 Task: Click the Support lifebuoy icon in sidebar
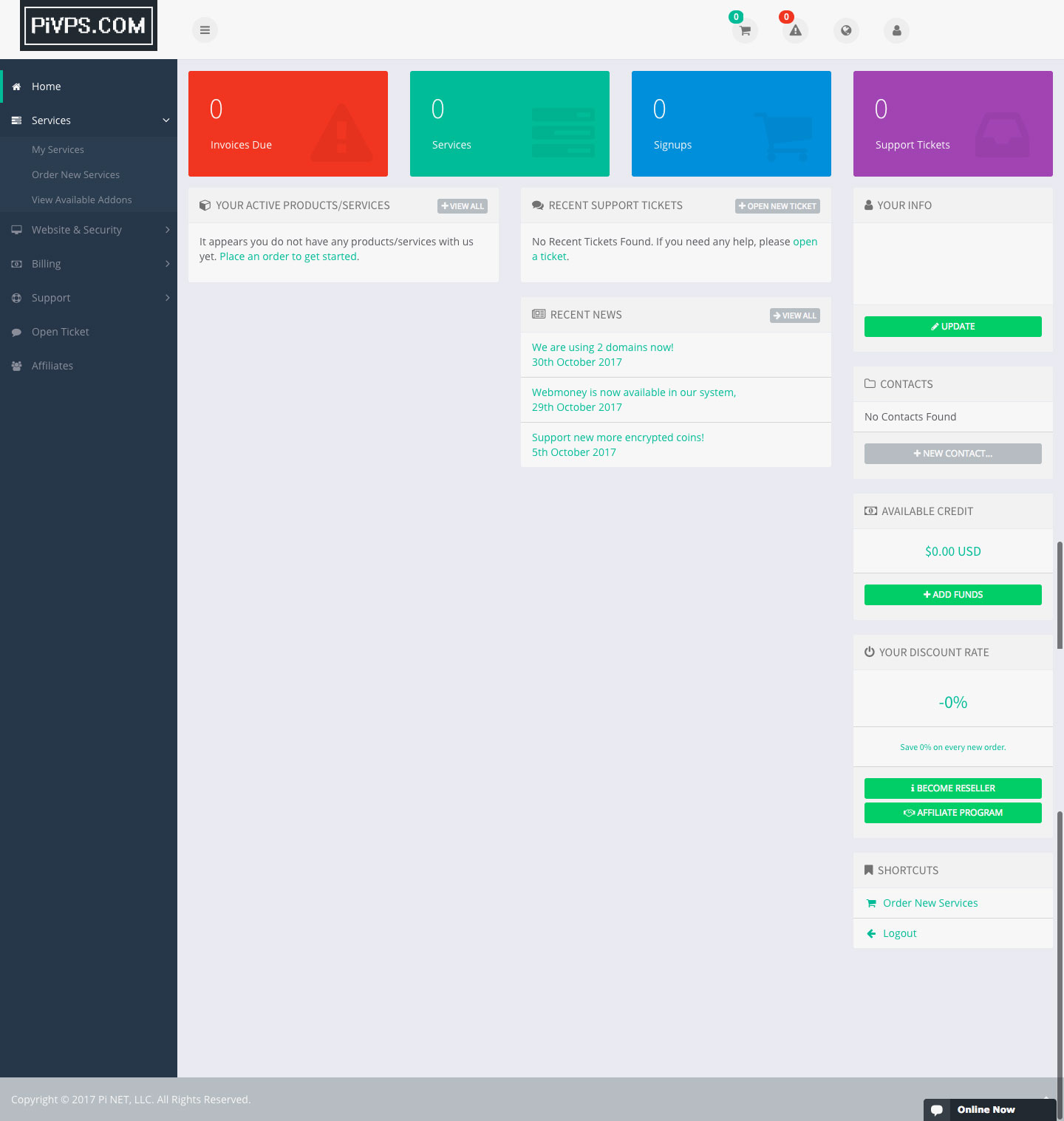tap(16, 298)
